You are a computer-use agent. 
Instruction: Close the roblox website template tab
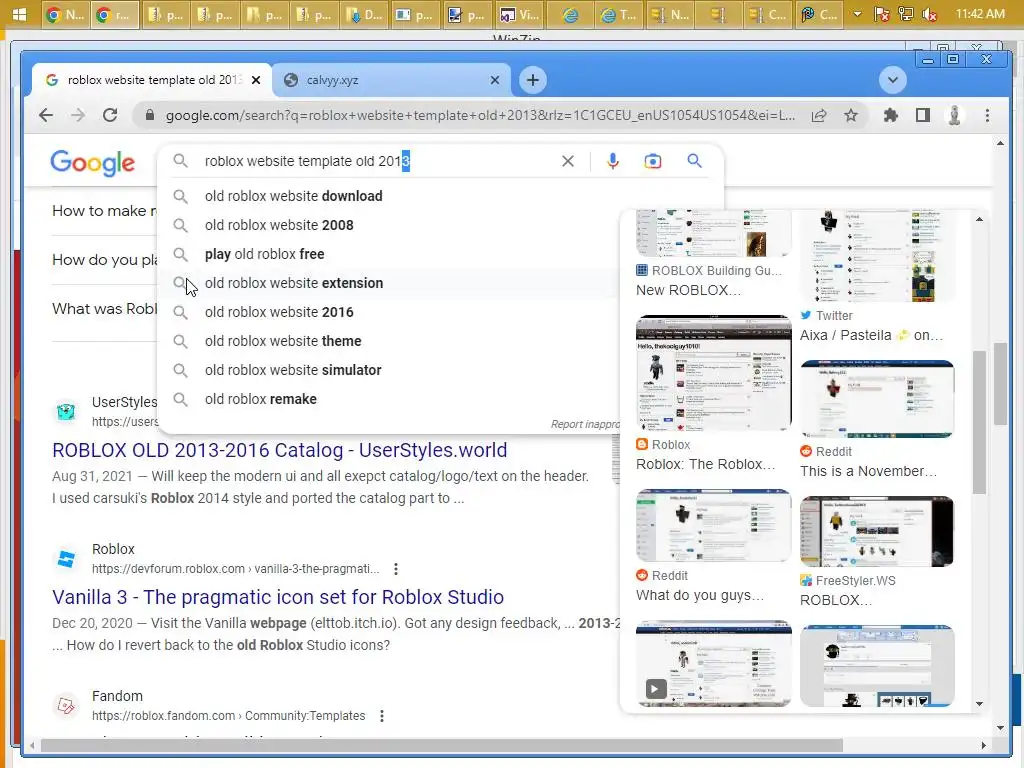click(256, 80)
